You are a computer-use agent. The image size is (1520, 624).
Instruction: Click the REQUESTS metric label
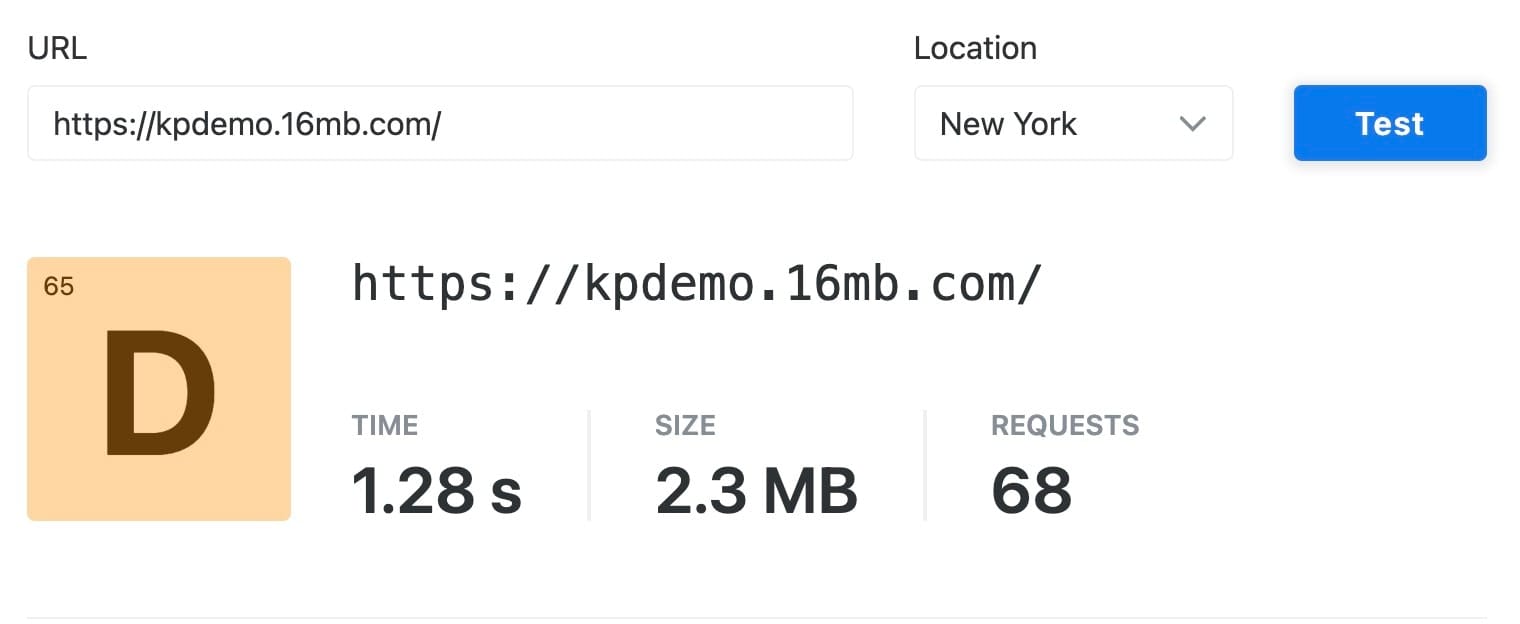point(1065,425)
